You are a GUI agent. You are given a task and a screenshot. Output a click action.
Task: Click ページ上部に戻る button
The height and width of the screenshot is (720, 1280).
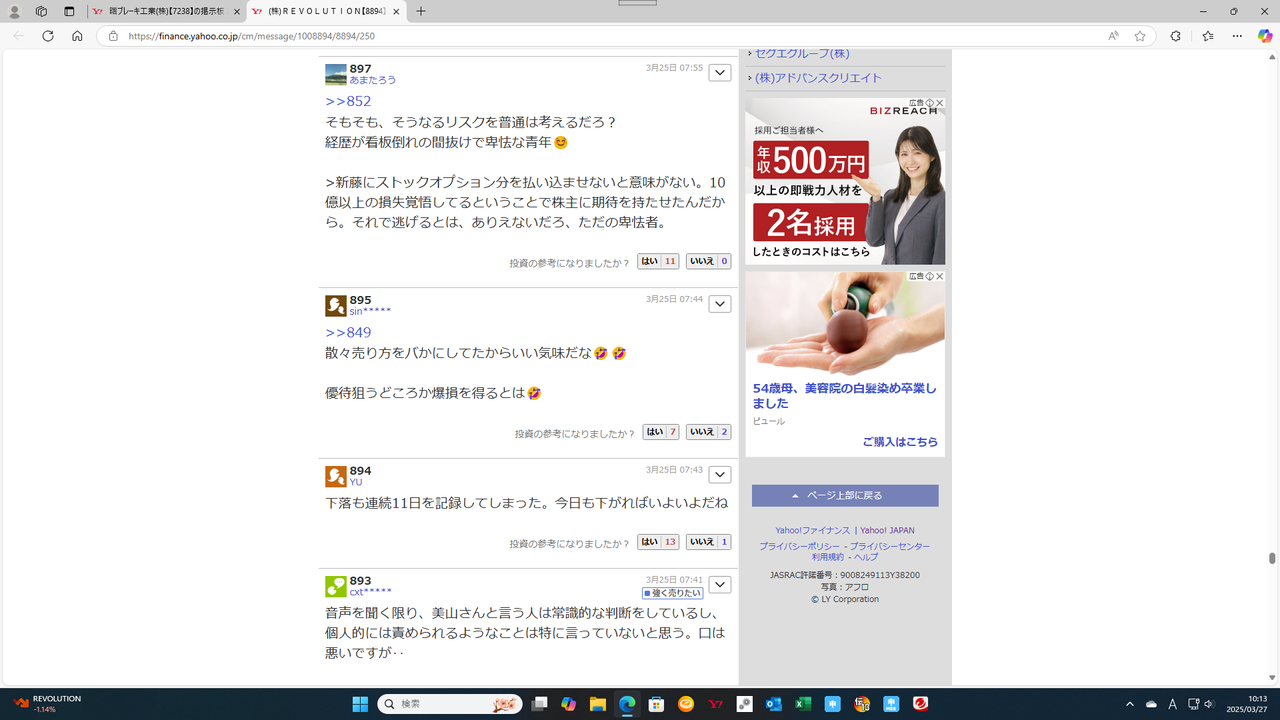click(844, 496)
